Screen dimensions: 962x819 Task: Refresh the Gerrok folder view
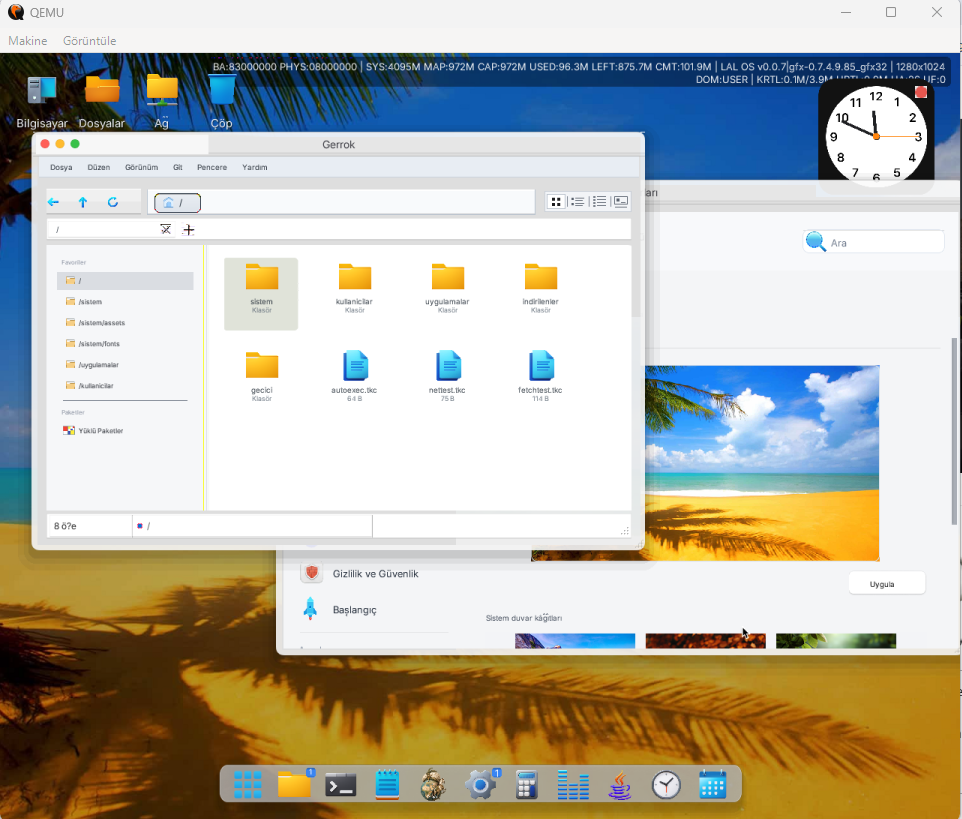(113, 202)
